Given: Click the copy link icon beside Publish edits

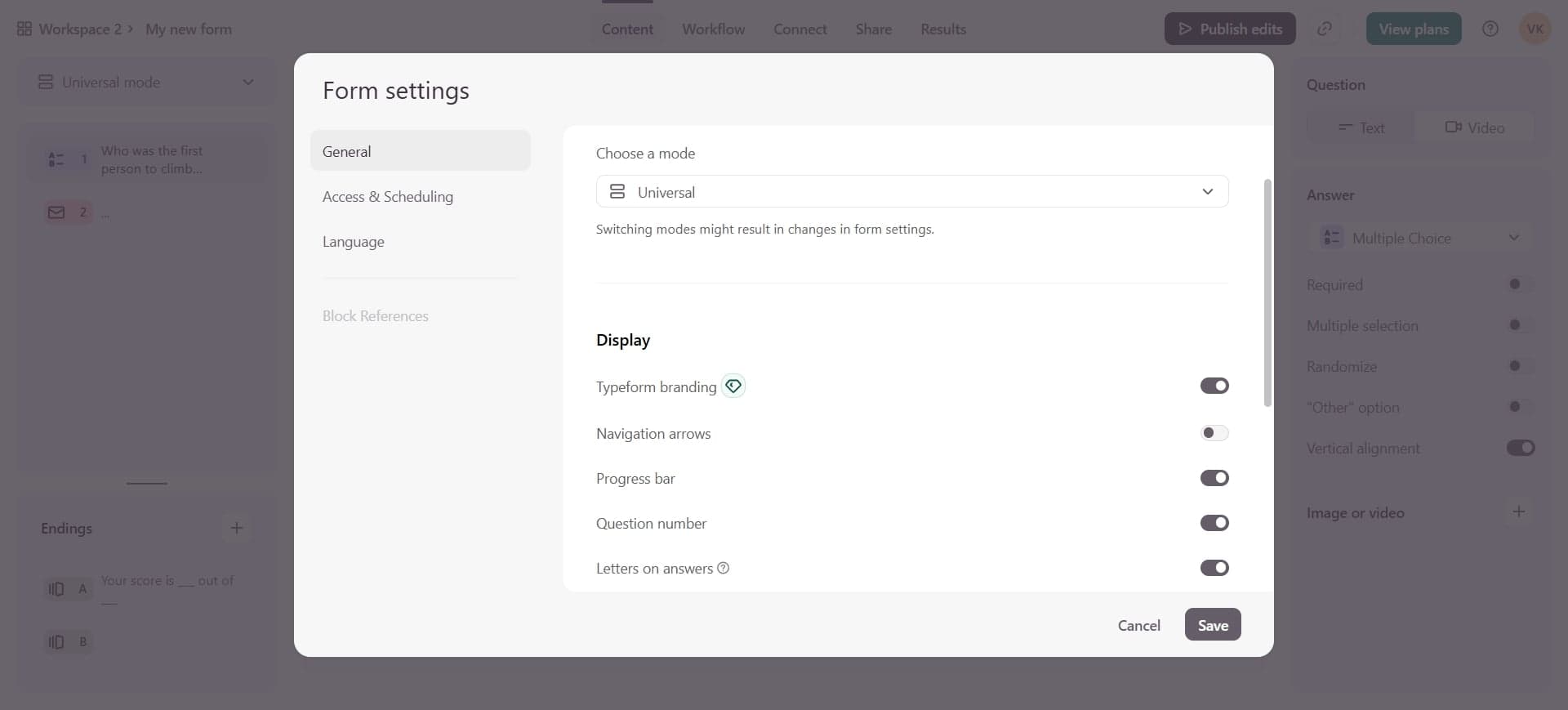Looking at the screenshot, I should [x=1325, y=29].
